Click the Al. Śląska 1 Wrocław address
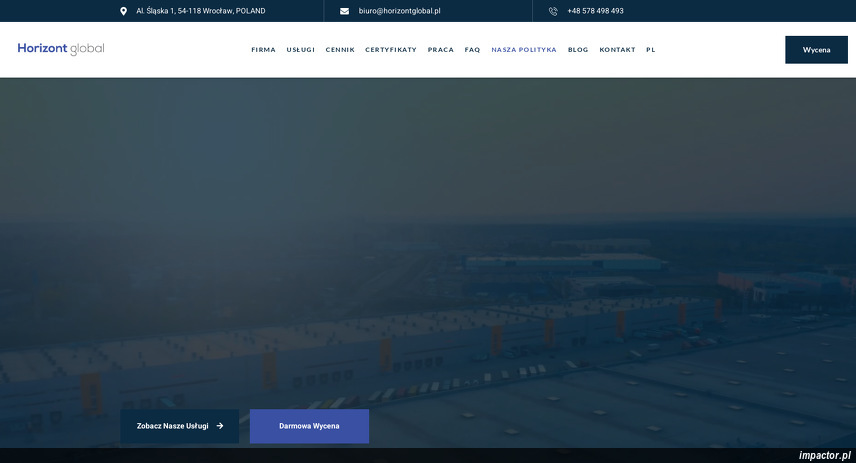Viewport: 856px width, 463px height. pos(201,11)
